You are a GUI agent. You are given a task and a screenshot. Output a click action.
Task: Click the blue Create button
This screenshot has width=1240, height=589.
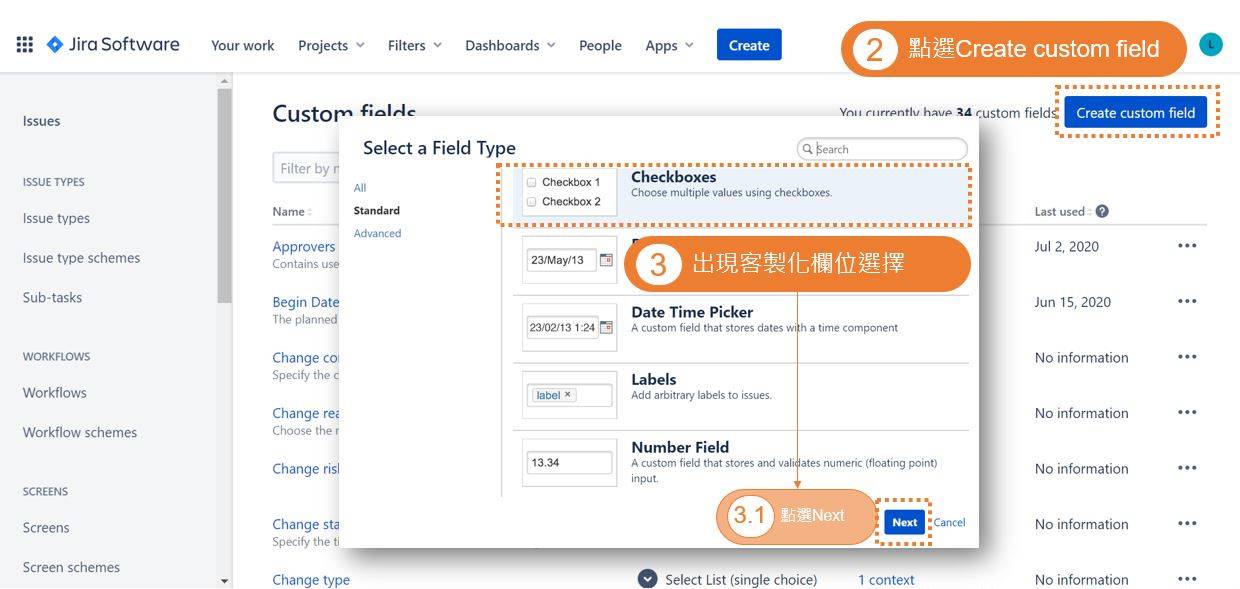[749, 45]
